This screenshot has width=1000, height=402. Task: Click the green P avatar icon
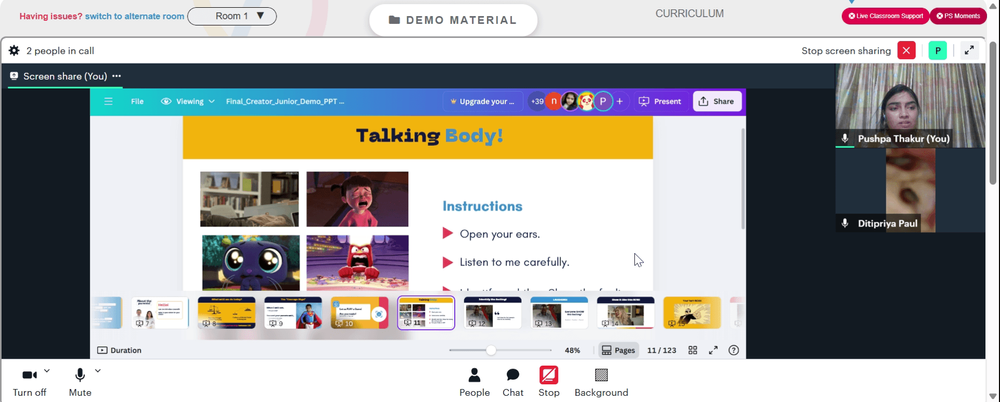click(938, 50)
